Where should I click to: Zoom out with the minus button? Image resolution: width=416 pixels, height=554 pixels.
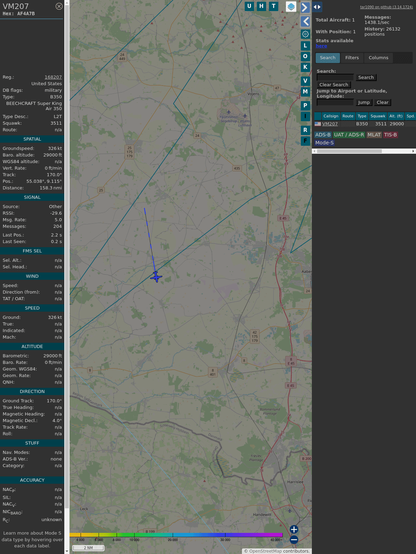(x=294, y=540)
